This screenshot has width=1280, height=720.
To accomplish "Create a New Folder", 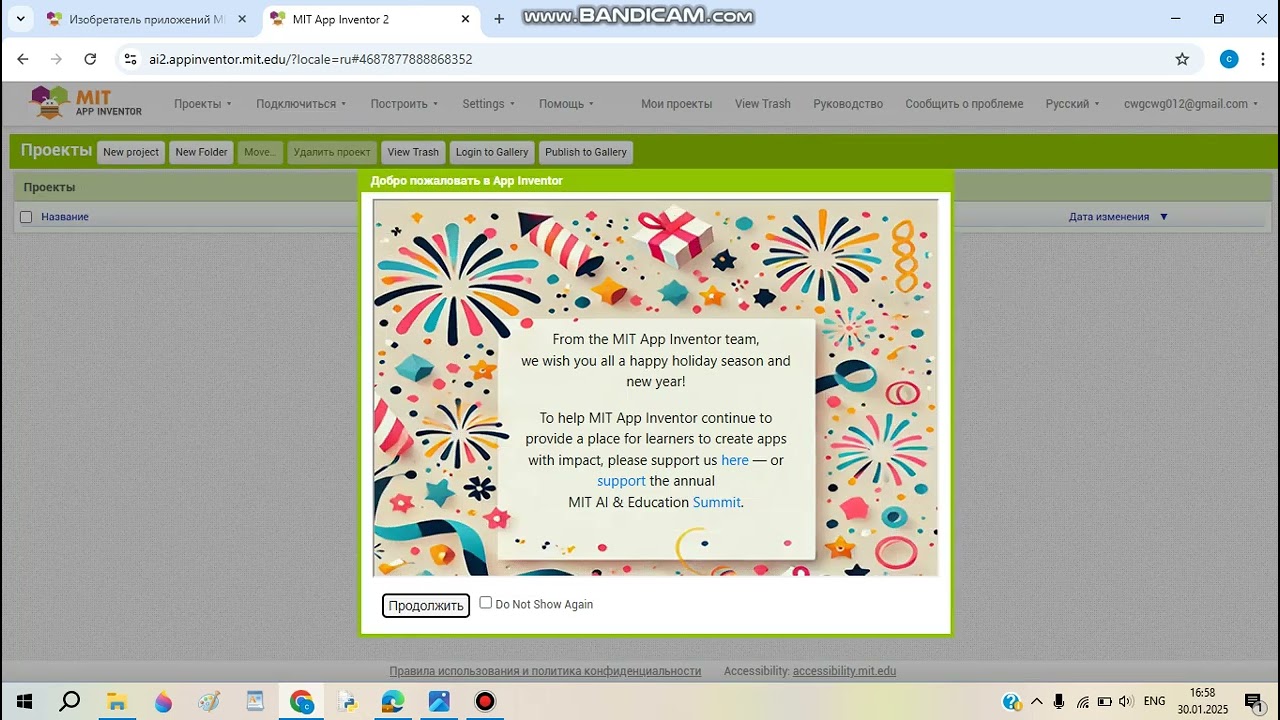I will point(201,152).
